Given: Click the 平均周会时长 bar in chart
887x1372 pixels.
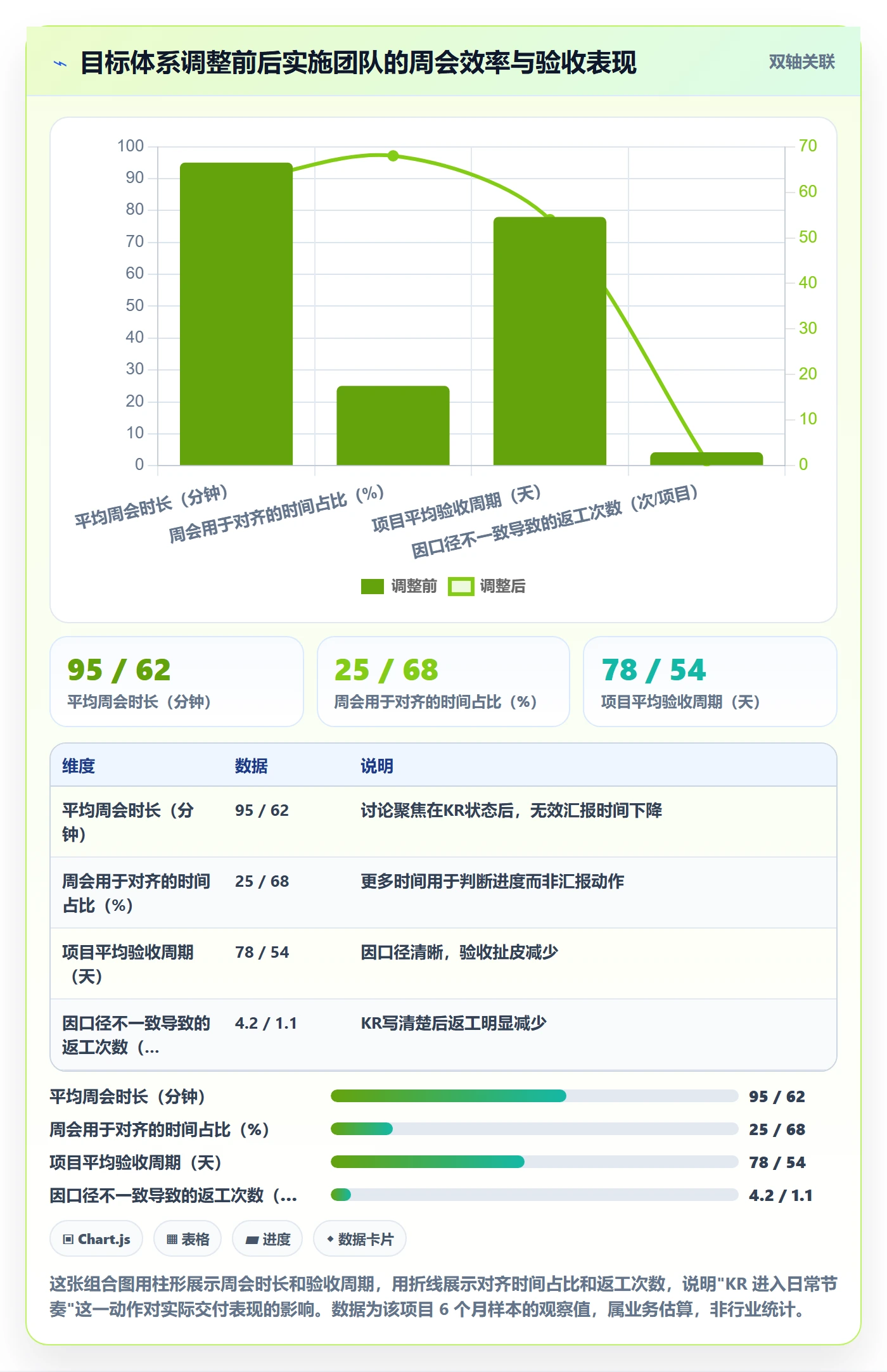Looking at the screenshot, I should click(x=236, y=314).
